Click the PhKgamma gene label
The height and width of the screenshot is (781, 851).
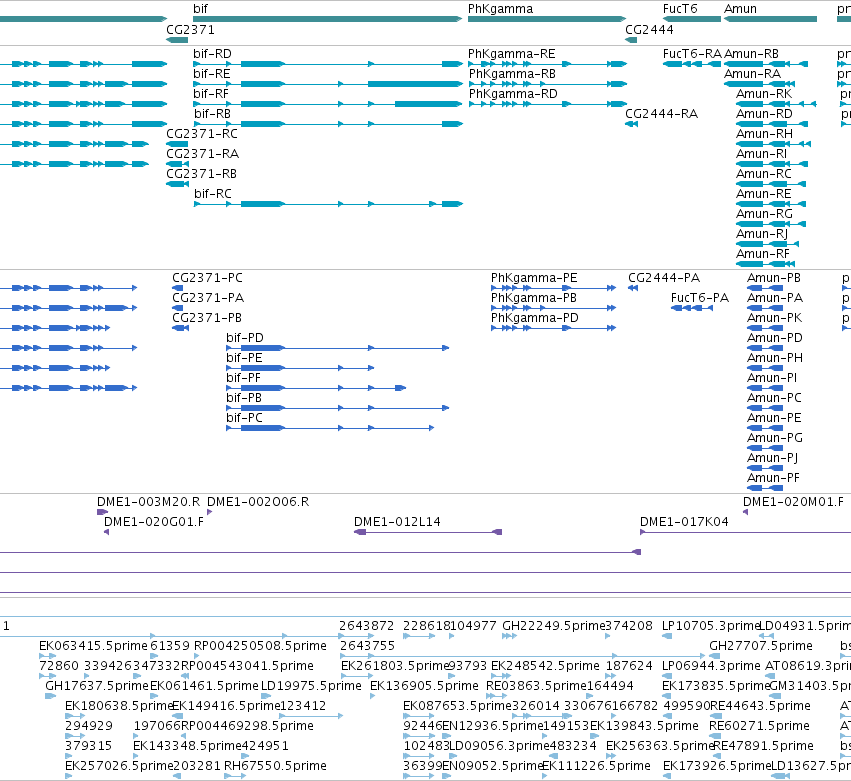[x=500, y=9]
